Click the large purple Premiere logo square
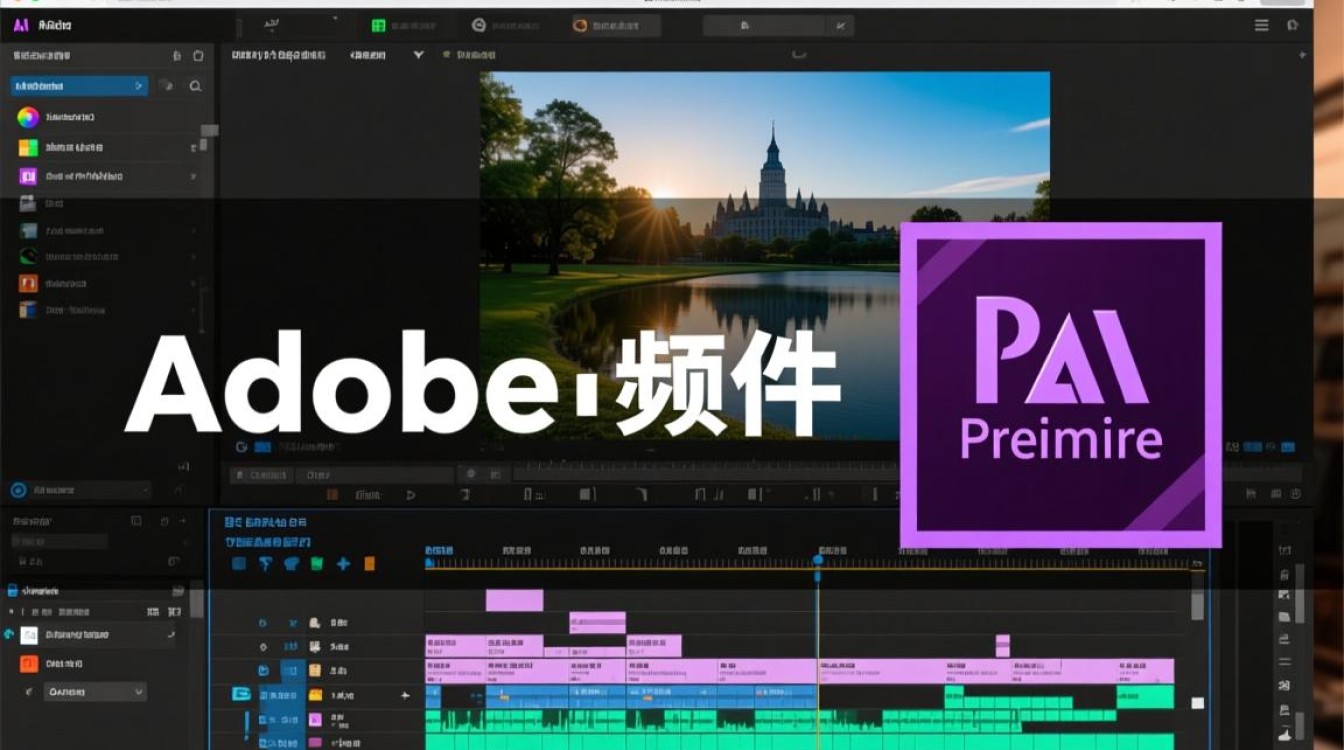 1061,385
